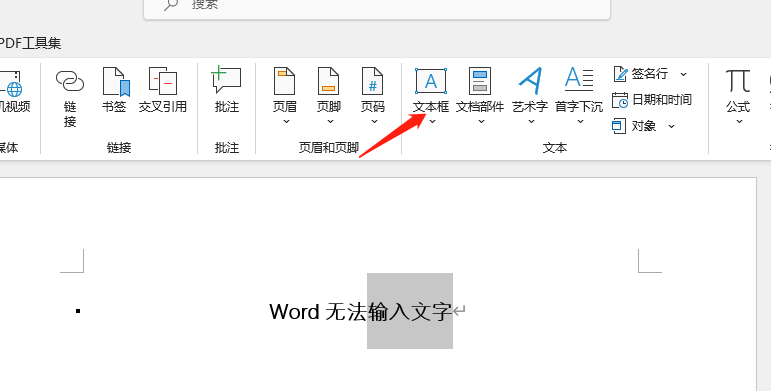This screenshot has height=391, width=771.
Task: Expand the Drop Cap (首字下沉) dropdown arrow
Action: tap(580, 121)
